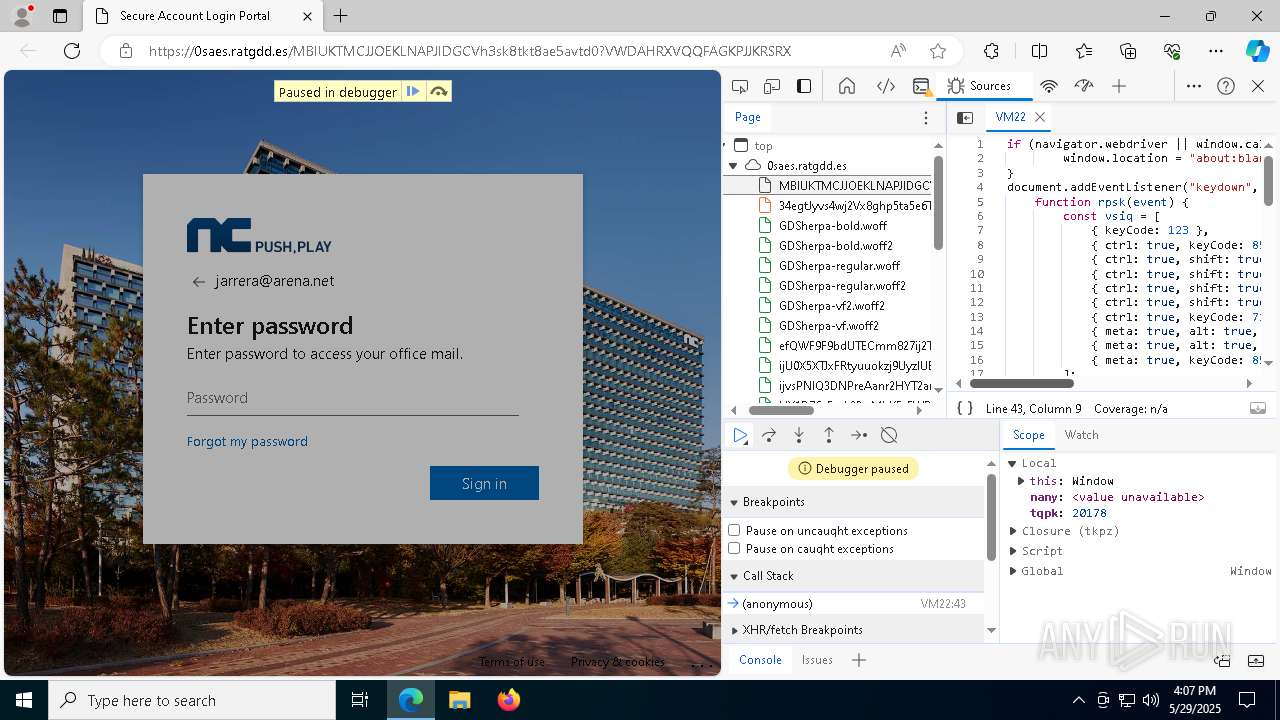Click Step out of current function

829,435
